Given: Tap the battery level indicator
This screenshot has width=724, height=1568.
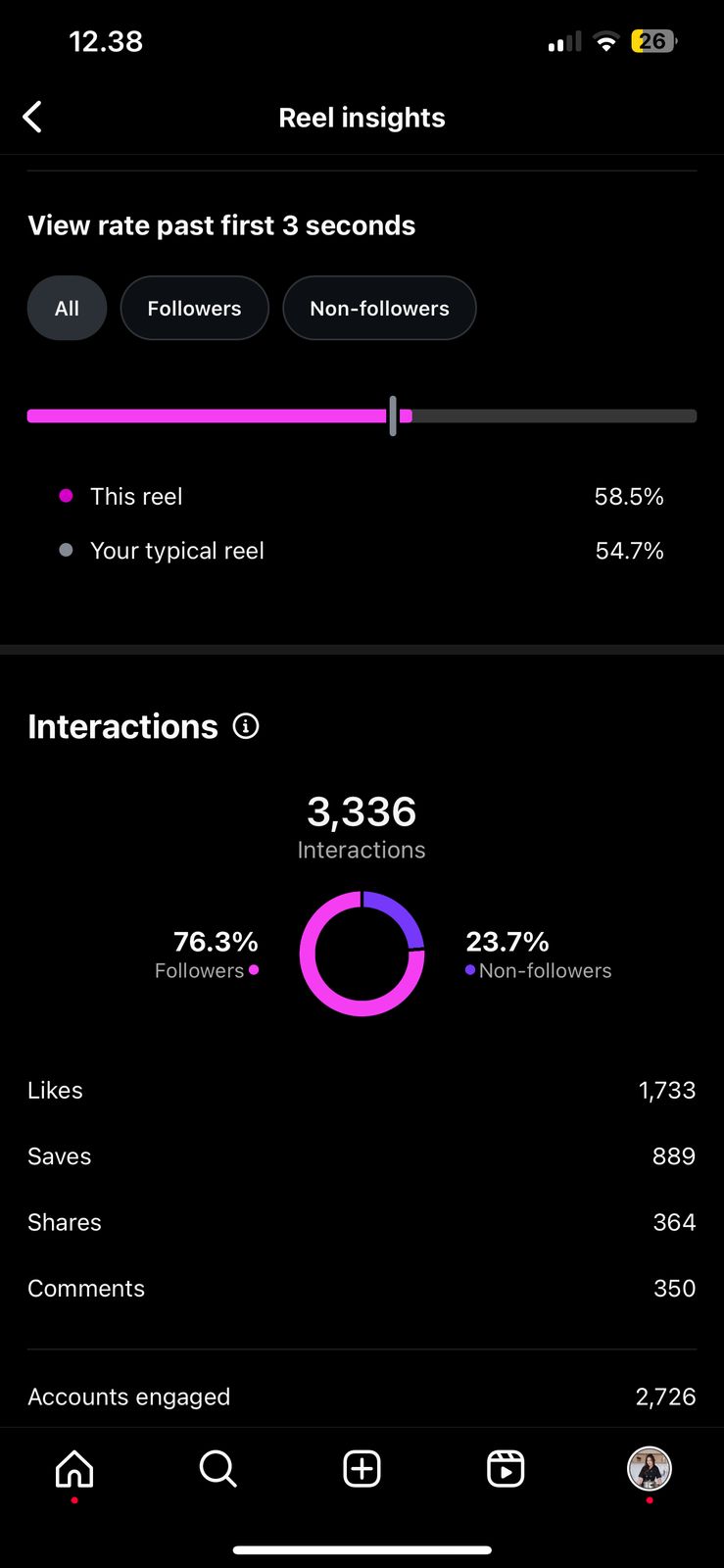Looking at the screenshot, I should click(653, 42).
